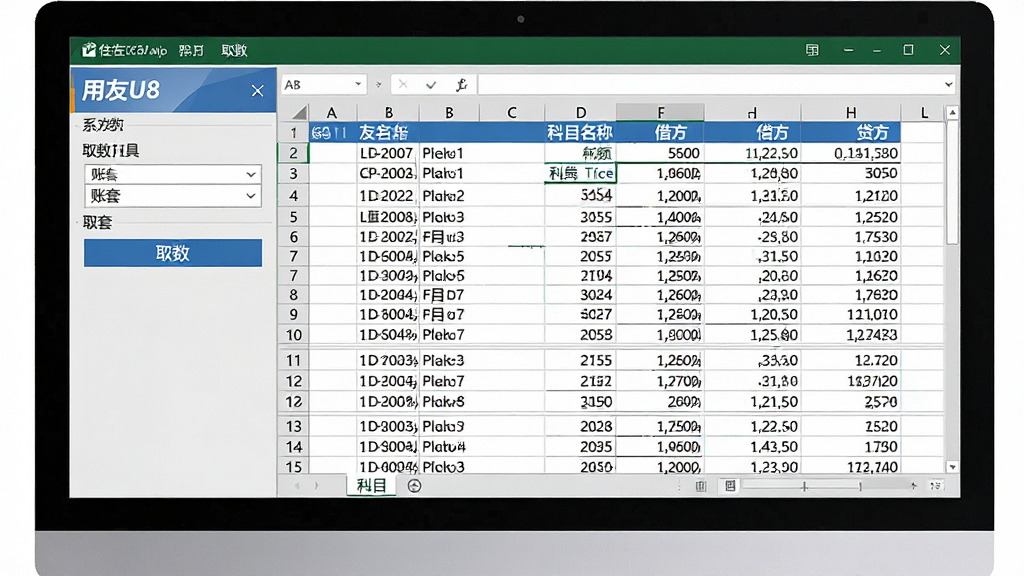Click the formula bar input field
The width and height of the screenshot is (1024, 576).
click(x=711, y=84)
